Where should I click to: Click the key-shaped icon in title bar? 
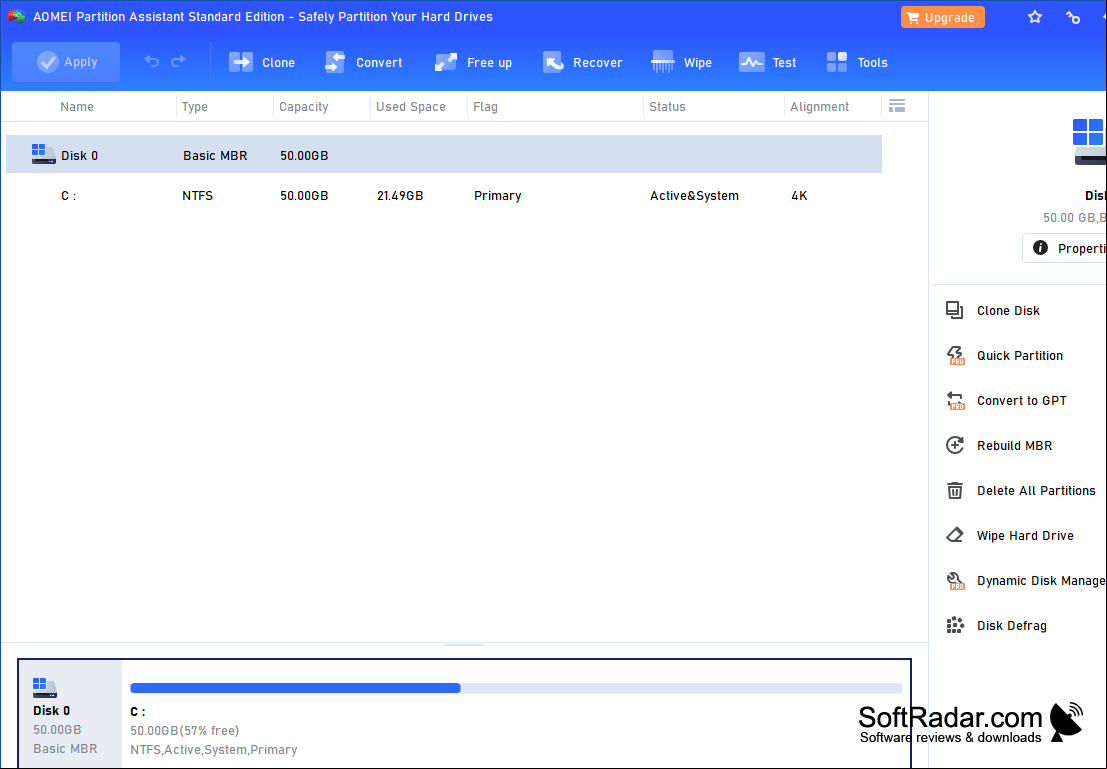(x=1073, y=18)
